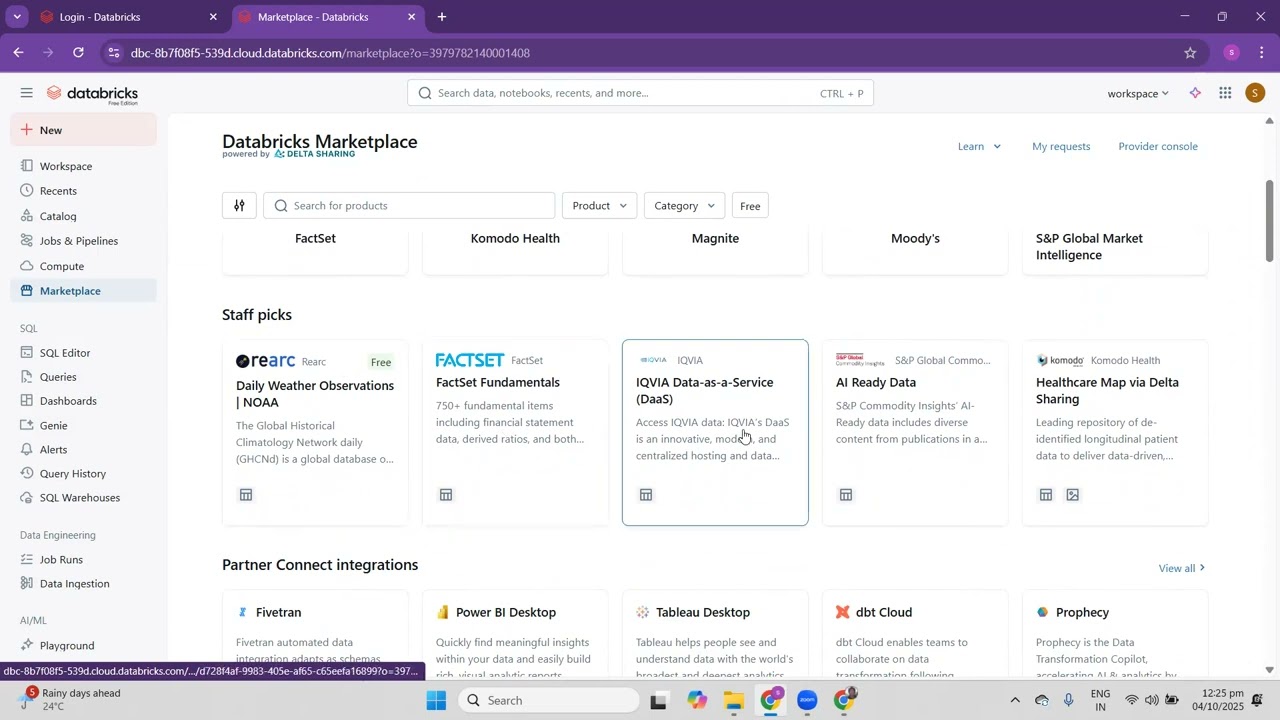Open the Provider console link

[x=1158, y=146]
